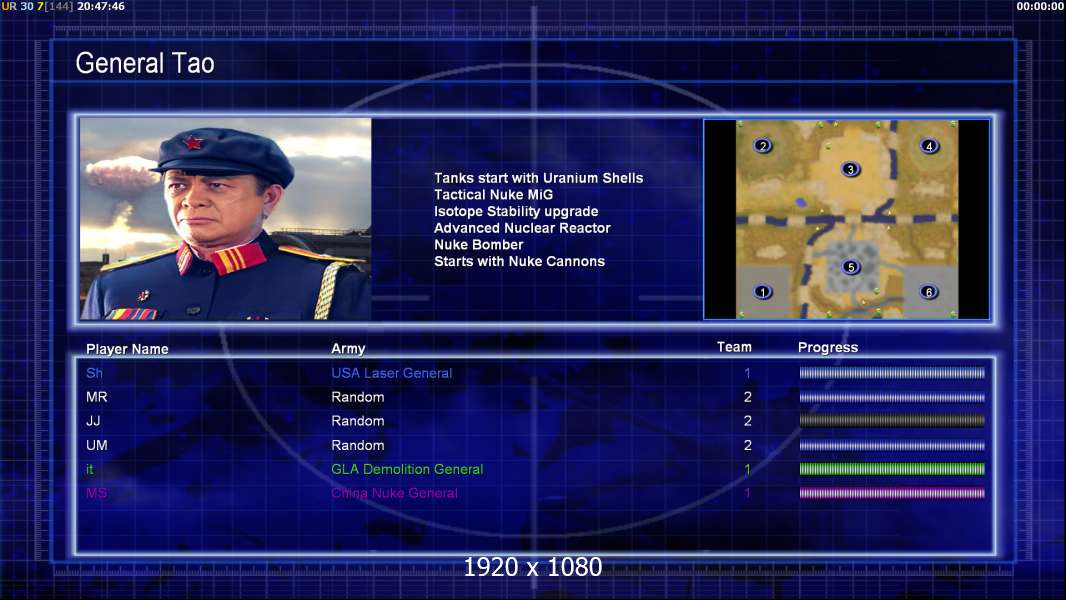Click 'USA Laser General' army entry
This screenshot has width=1066, height=600.
point(392,373)
